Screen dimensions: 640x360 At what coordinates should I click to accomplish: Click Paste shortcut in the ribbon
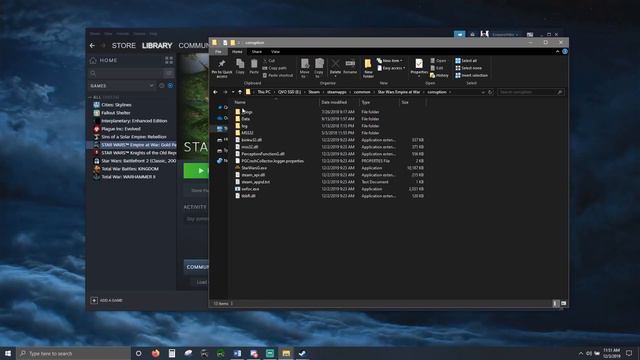coord(278,75)
